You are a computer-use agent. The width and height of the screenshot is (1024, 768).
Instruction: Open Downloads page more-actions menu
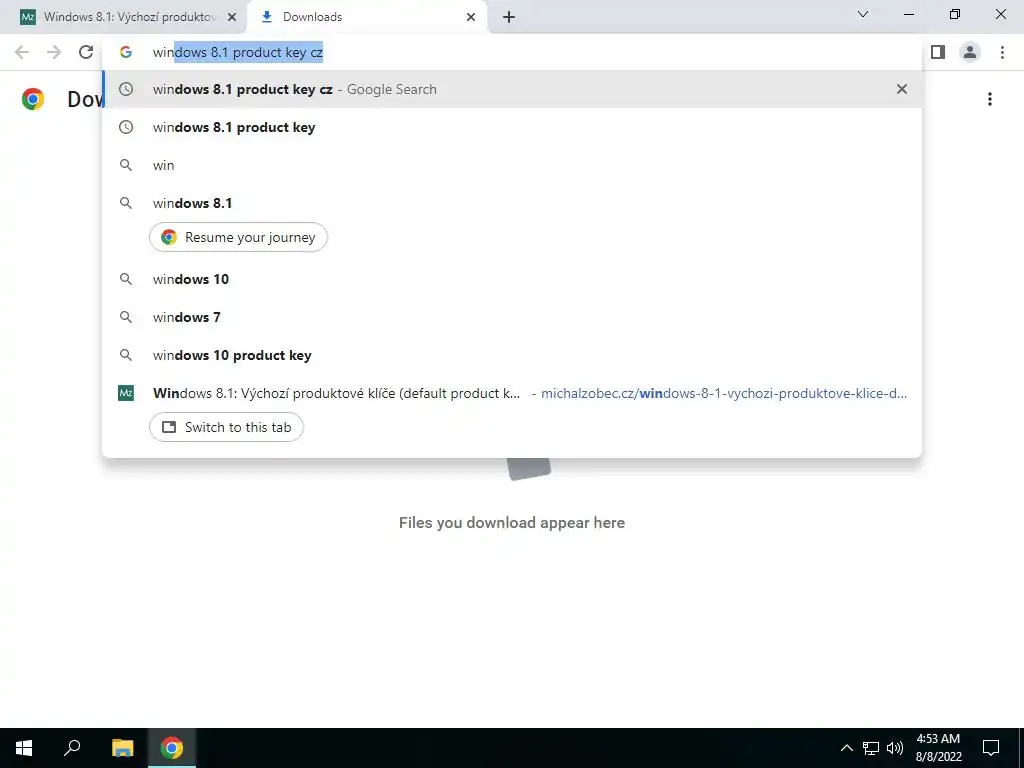(990, 99)
